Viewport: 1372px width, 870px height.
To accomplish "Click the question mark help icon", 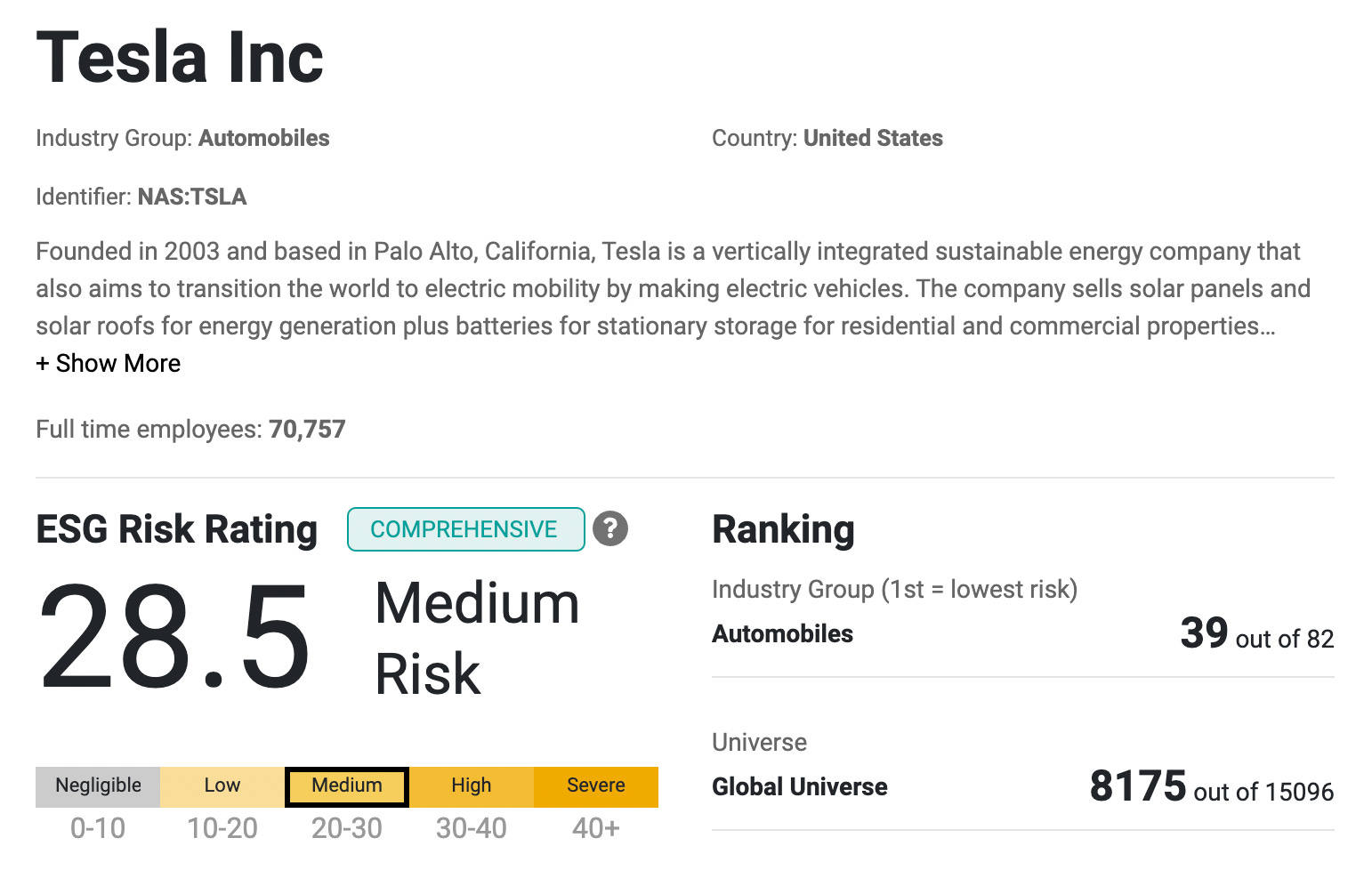I will coord(610,528).
